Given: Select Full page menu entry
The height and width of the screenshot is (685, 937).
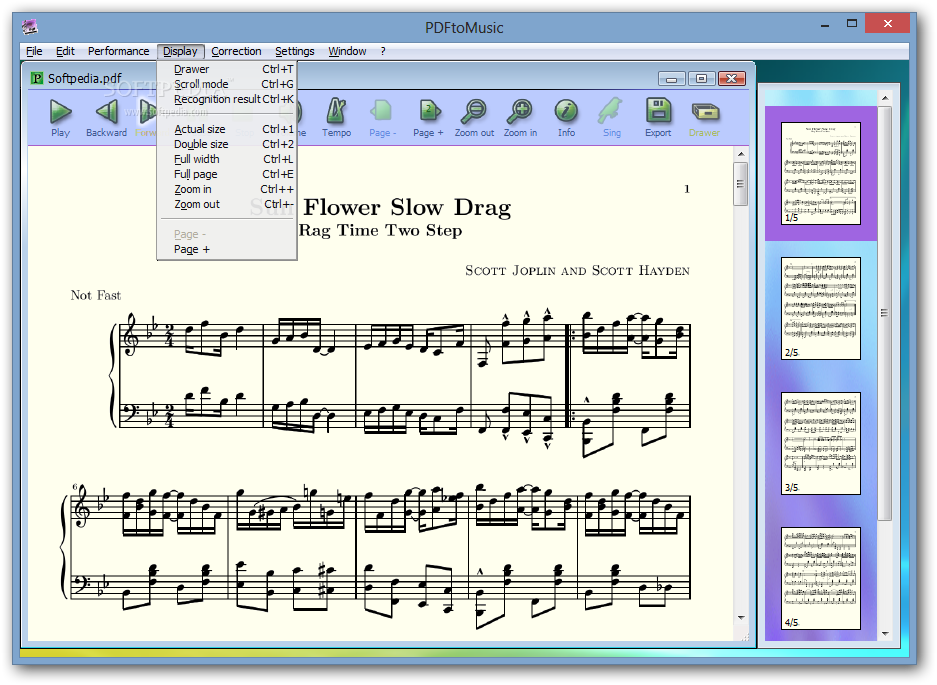Looking at the screenshot, I should click(227, 174).
